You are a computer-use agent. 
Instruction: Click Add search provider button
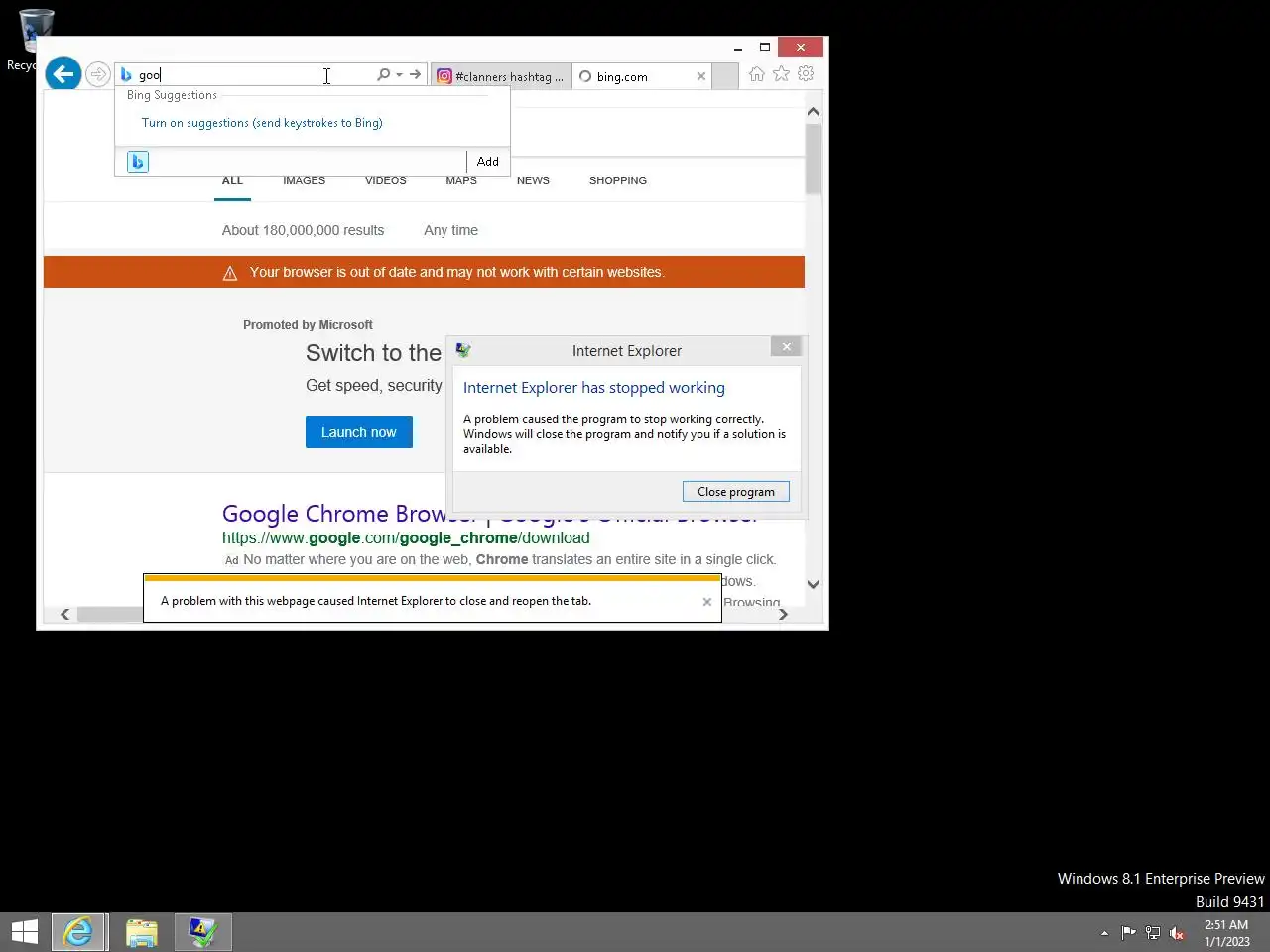(x=487, y=161)
